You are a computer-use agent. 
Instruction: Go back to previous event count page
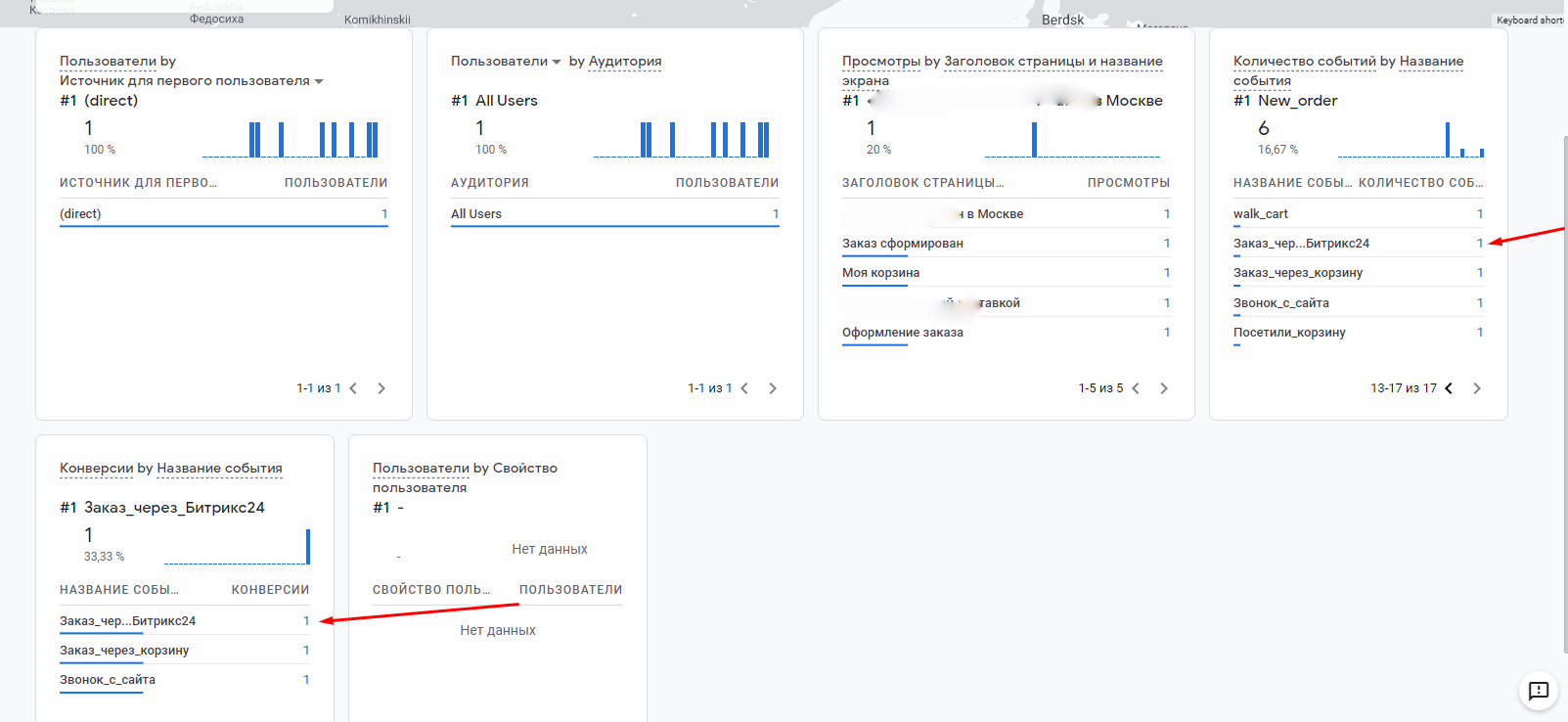(x=1449, y=388)
